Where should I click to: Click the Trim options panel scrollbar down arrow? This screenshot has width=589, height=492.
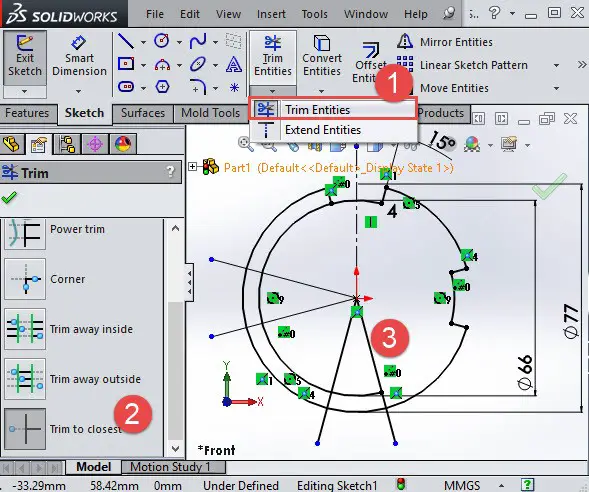175,448
